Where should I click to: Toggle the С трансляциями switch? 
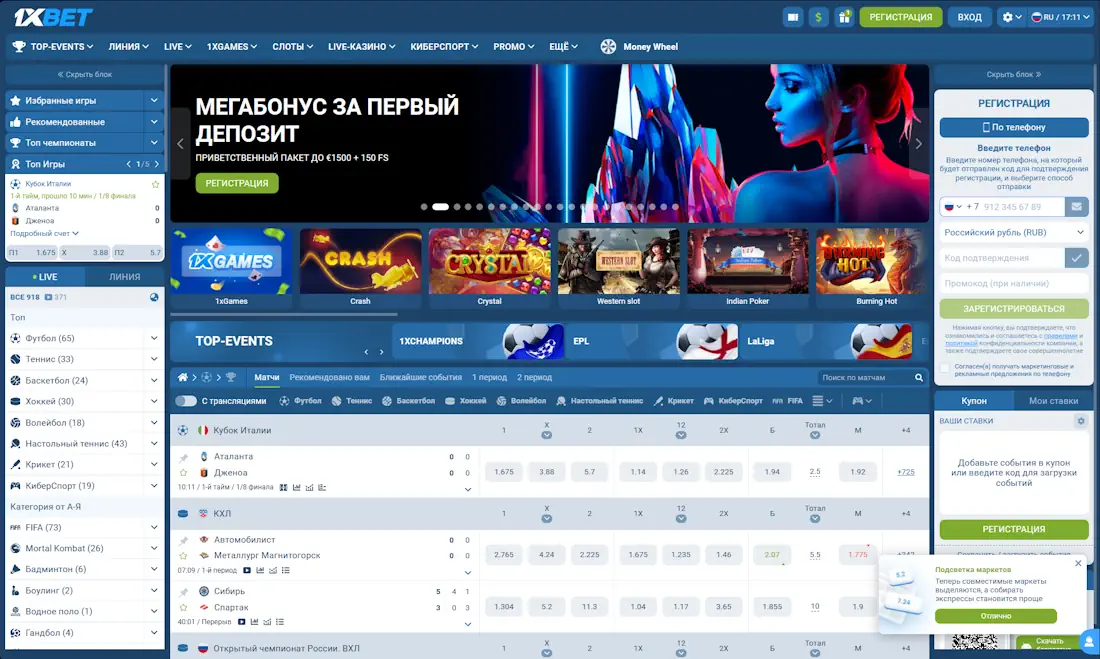click(x=186, y=401)
